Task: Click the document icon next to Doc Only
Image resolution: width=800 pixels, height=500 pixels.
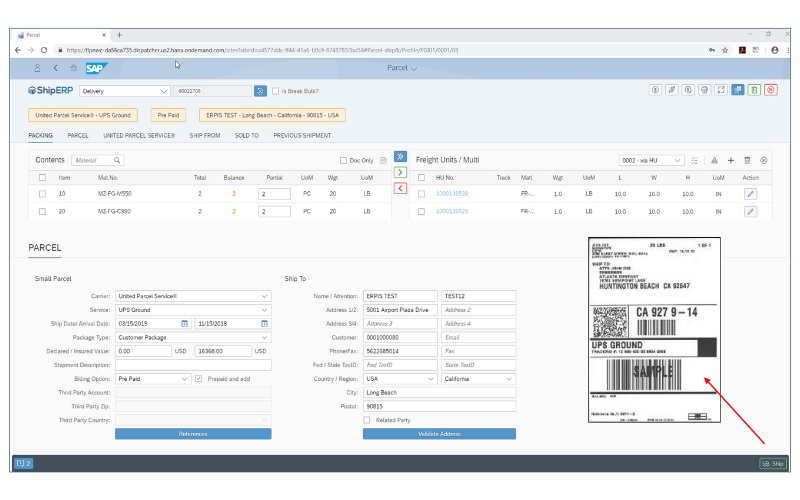Action: coord(383,160)
